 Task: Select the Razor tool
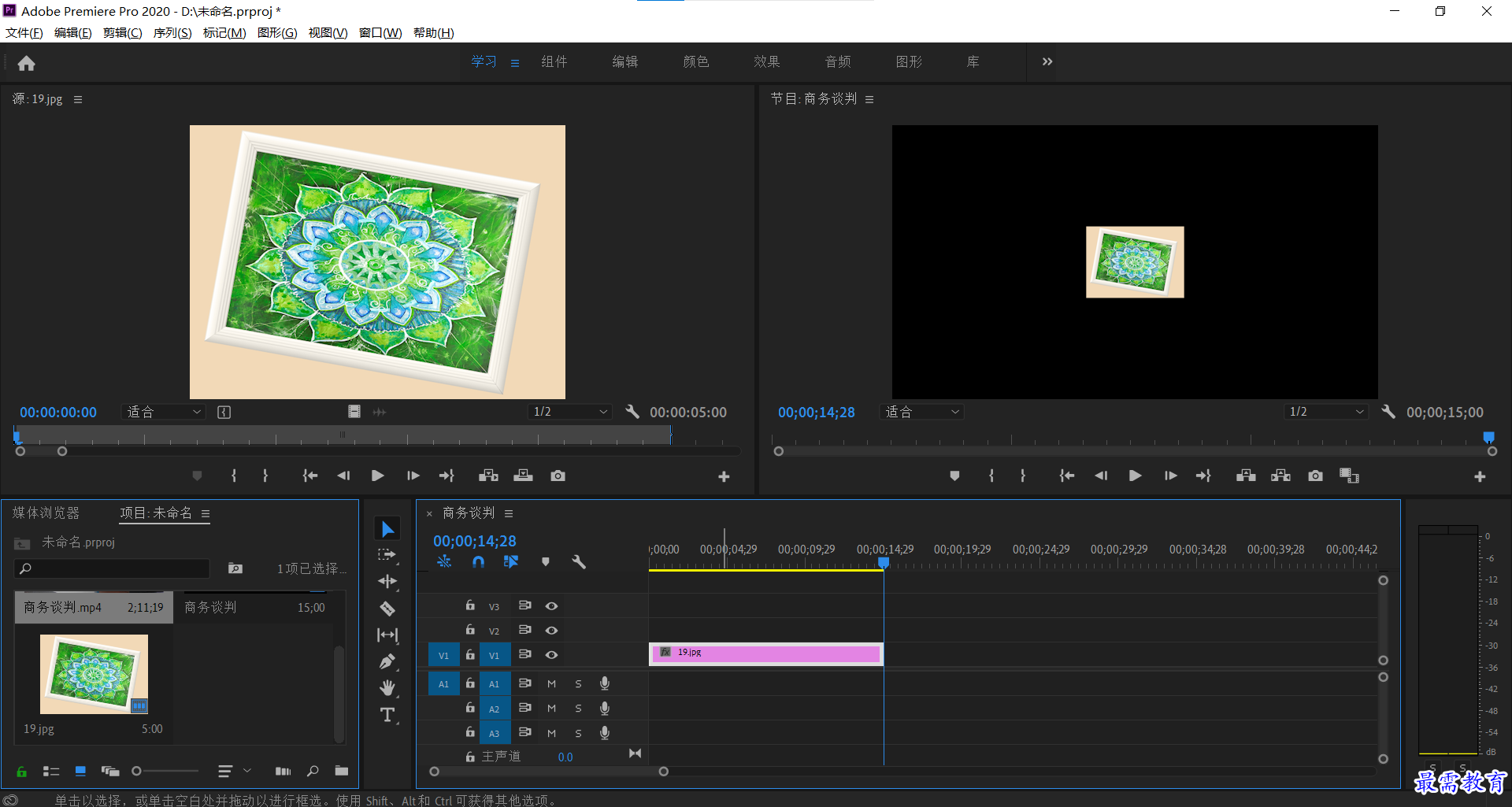pos(387,609)
